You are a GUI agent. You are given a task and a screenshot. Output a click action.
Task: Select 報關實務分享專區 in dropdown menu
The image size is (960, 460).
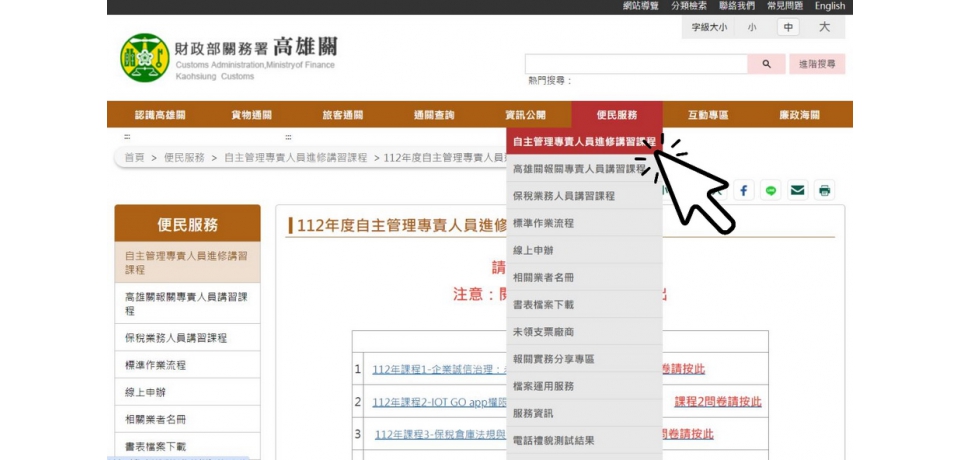pyautogui.click(x=584, y=359)
